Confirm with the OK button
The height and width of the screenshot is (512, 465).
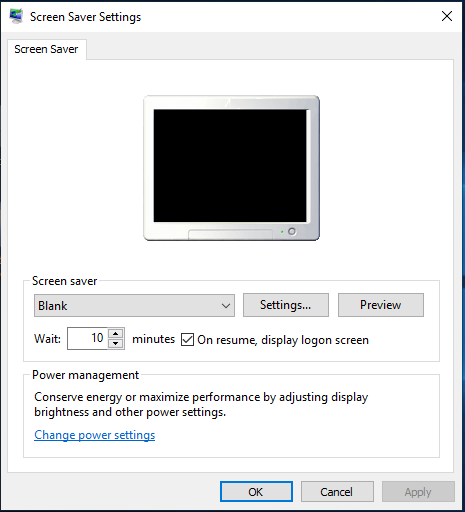(256, 492)
